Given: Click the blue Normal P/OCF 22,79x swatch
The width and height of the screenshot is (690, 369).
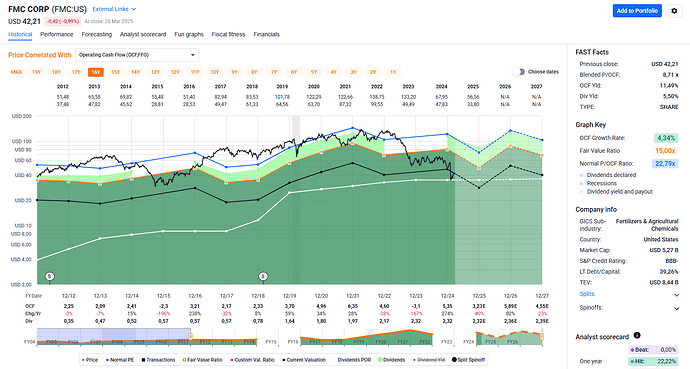Looking at the screenshot, I should tap(665, 164).
